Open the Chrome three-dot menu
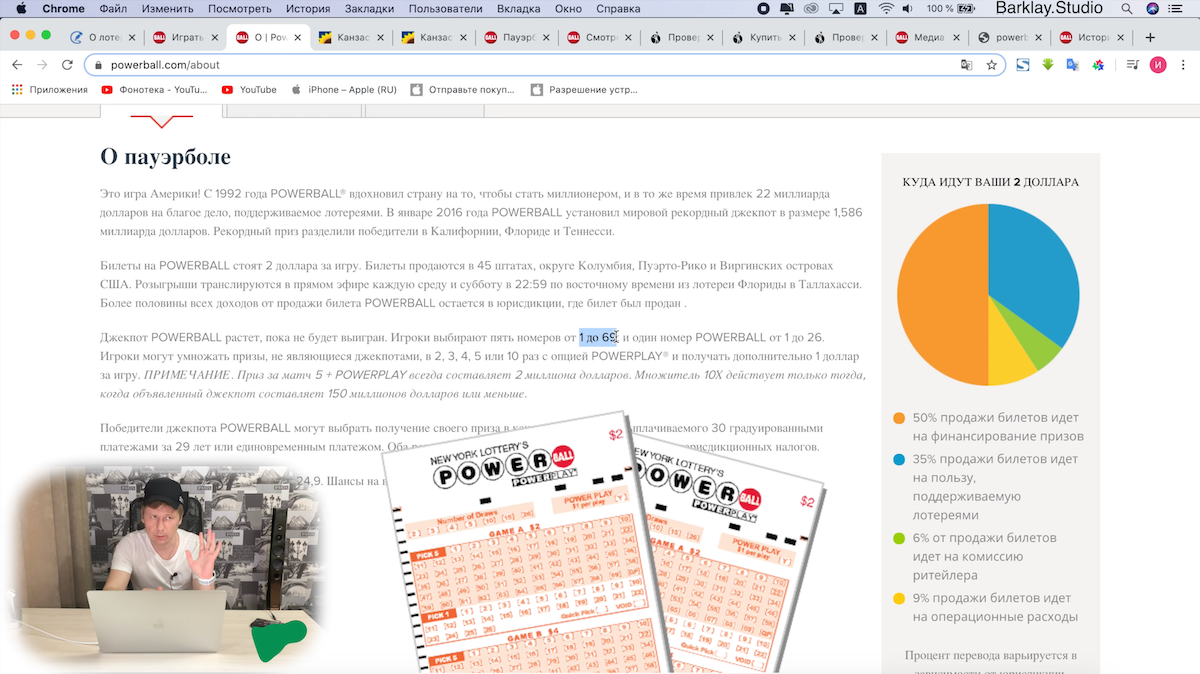 (x=1183, y=65)
